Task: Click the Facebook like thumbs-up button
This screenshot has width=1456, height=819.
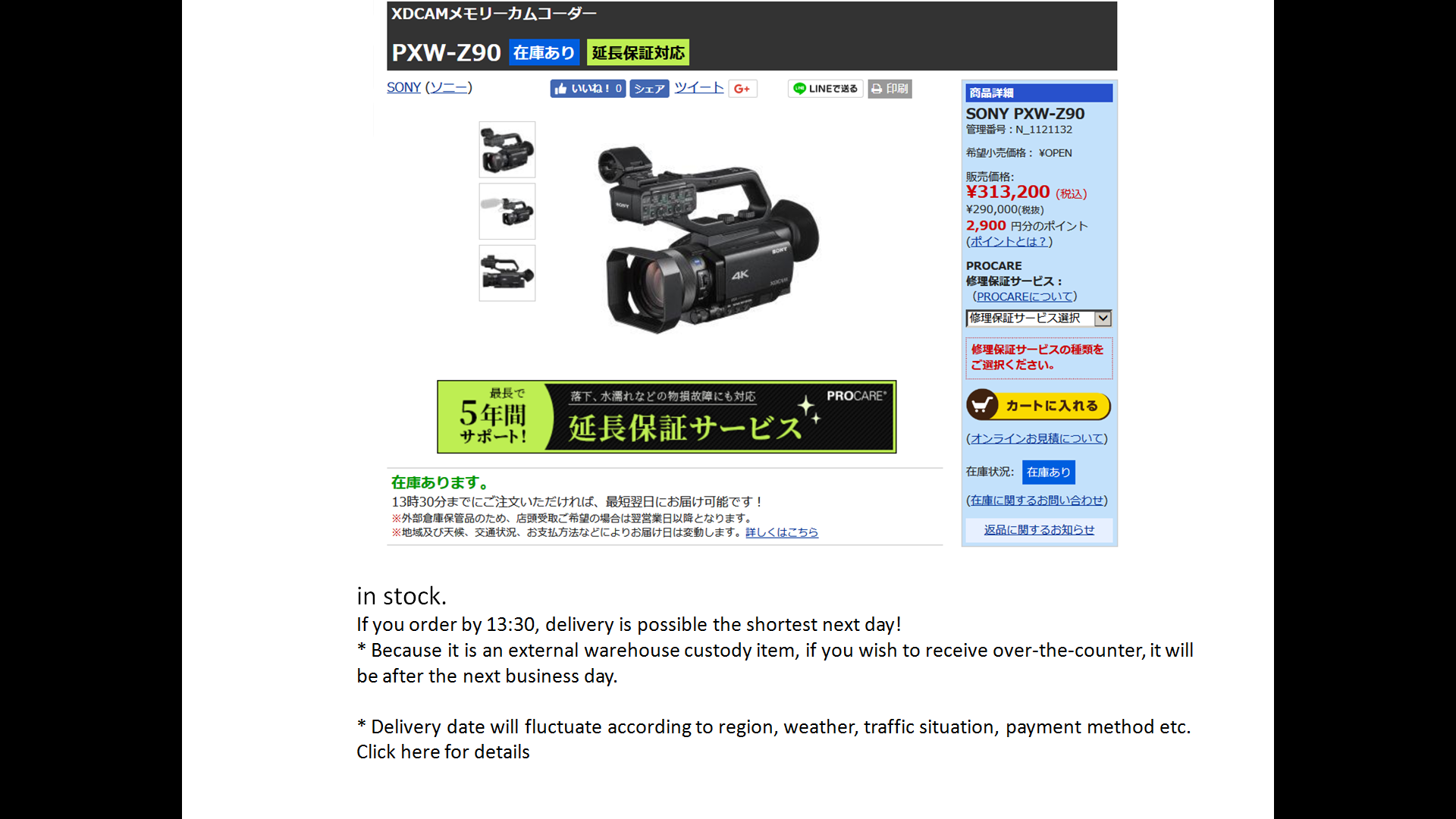Action: pos(588,89)
